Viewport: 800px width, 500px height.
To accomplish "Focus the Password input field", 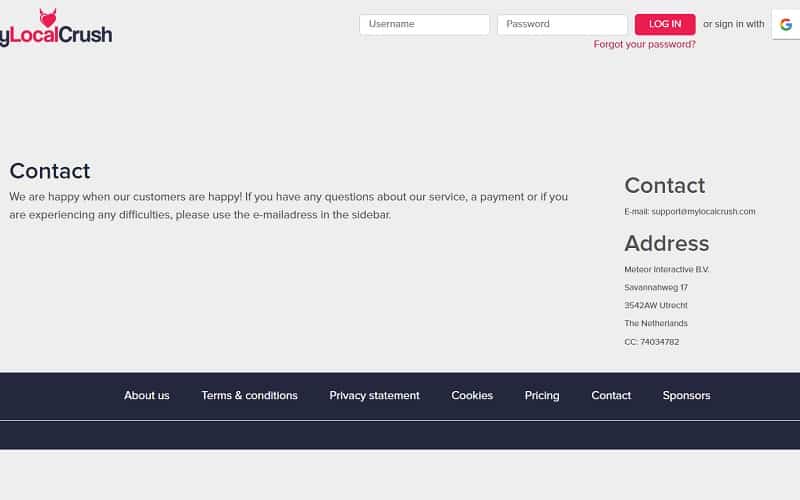I will tap(562, 24).
